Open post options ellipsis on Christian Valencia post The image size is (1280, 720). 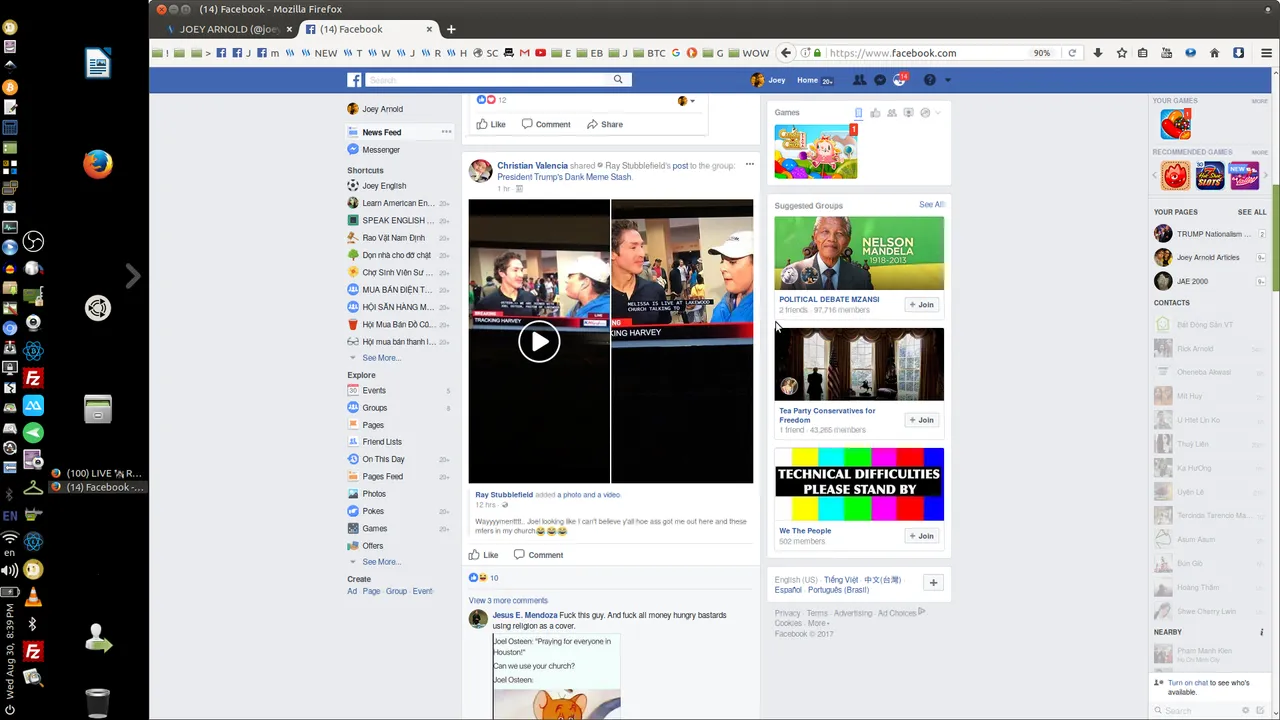click(749, 164)
